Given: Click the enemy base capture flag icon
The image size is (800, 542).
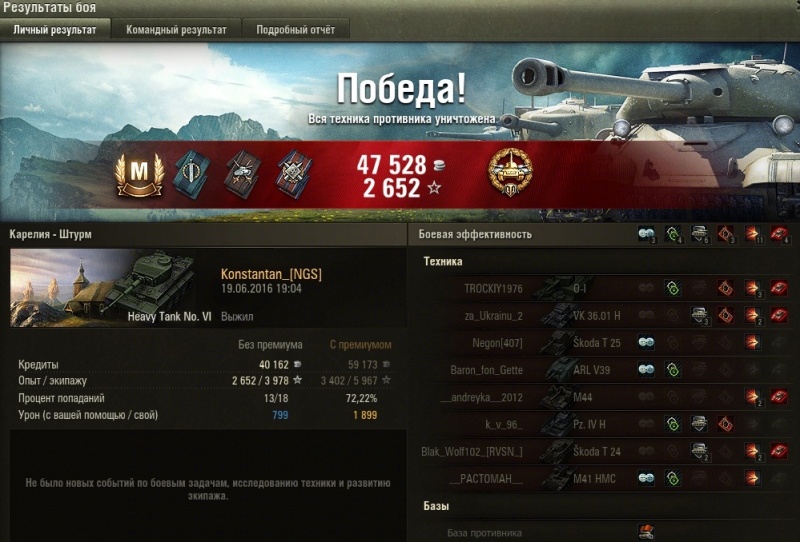Looking at the screenshot, I should pos(646,532).
